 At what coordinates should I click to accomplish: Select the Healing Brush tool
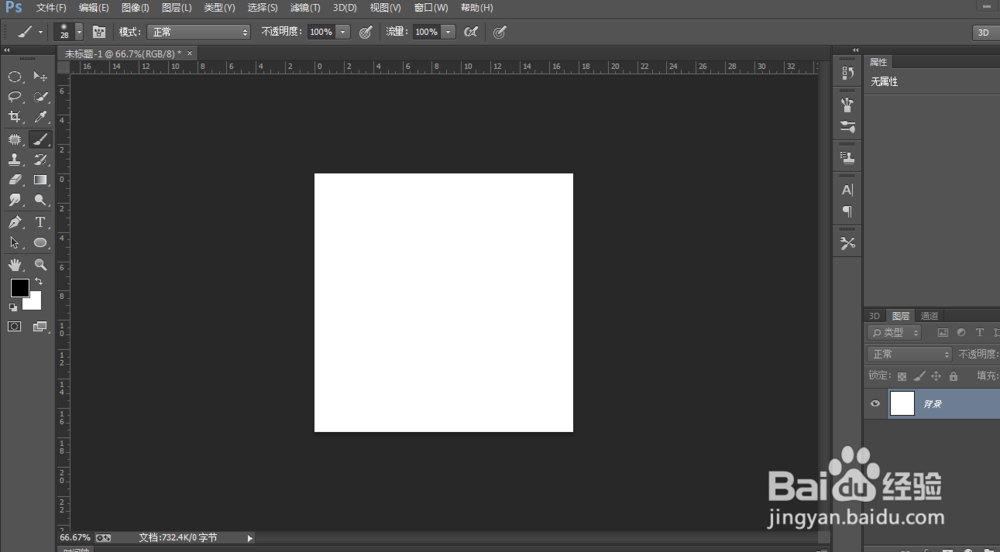pos(15,139)
